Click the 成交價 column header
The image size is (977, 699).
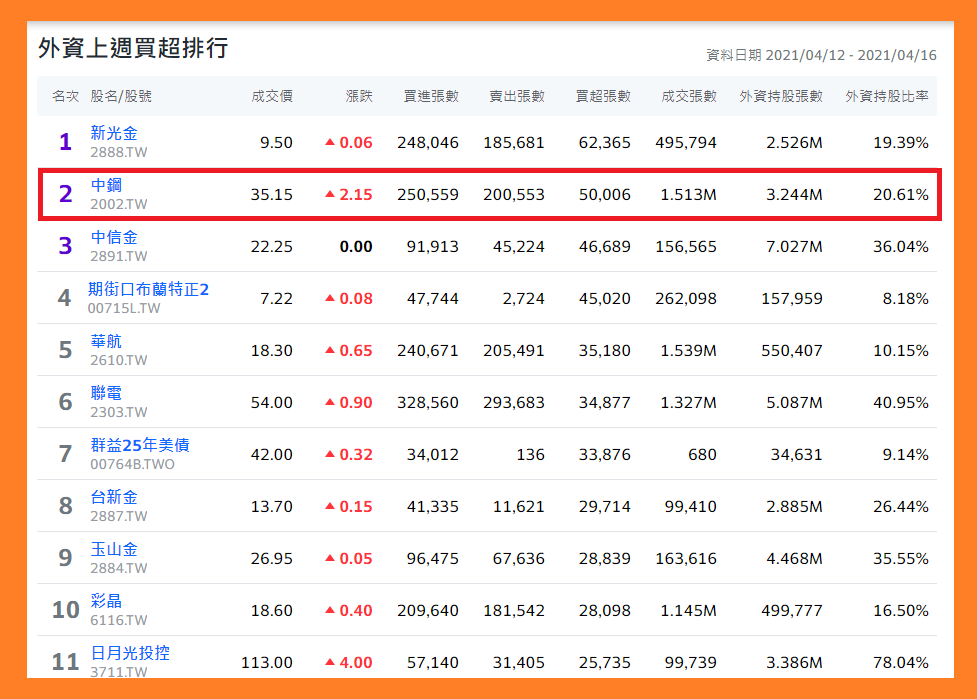point(272,96)
